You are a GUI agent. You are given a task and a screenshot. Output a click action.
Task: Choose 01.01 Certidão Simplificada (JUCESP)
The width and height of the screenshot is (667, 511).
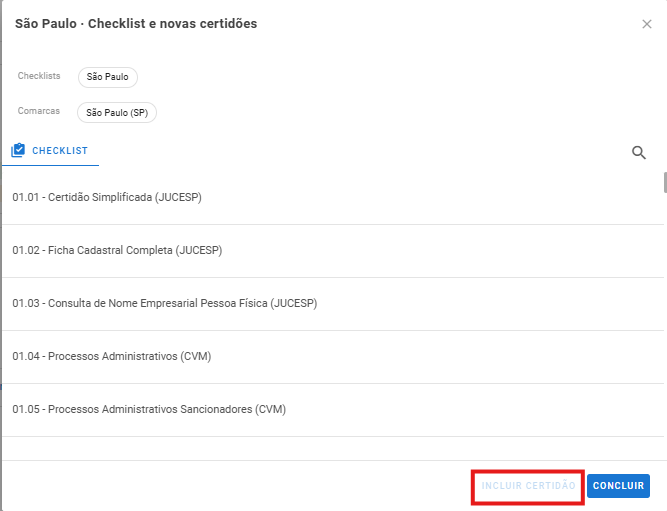(x=333, y=197)
